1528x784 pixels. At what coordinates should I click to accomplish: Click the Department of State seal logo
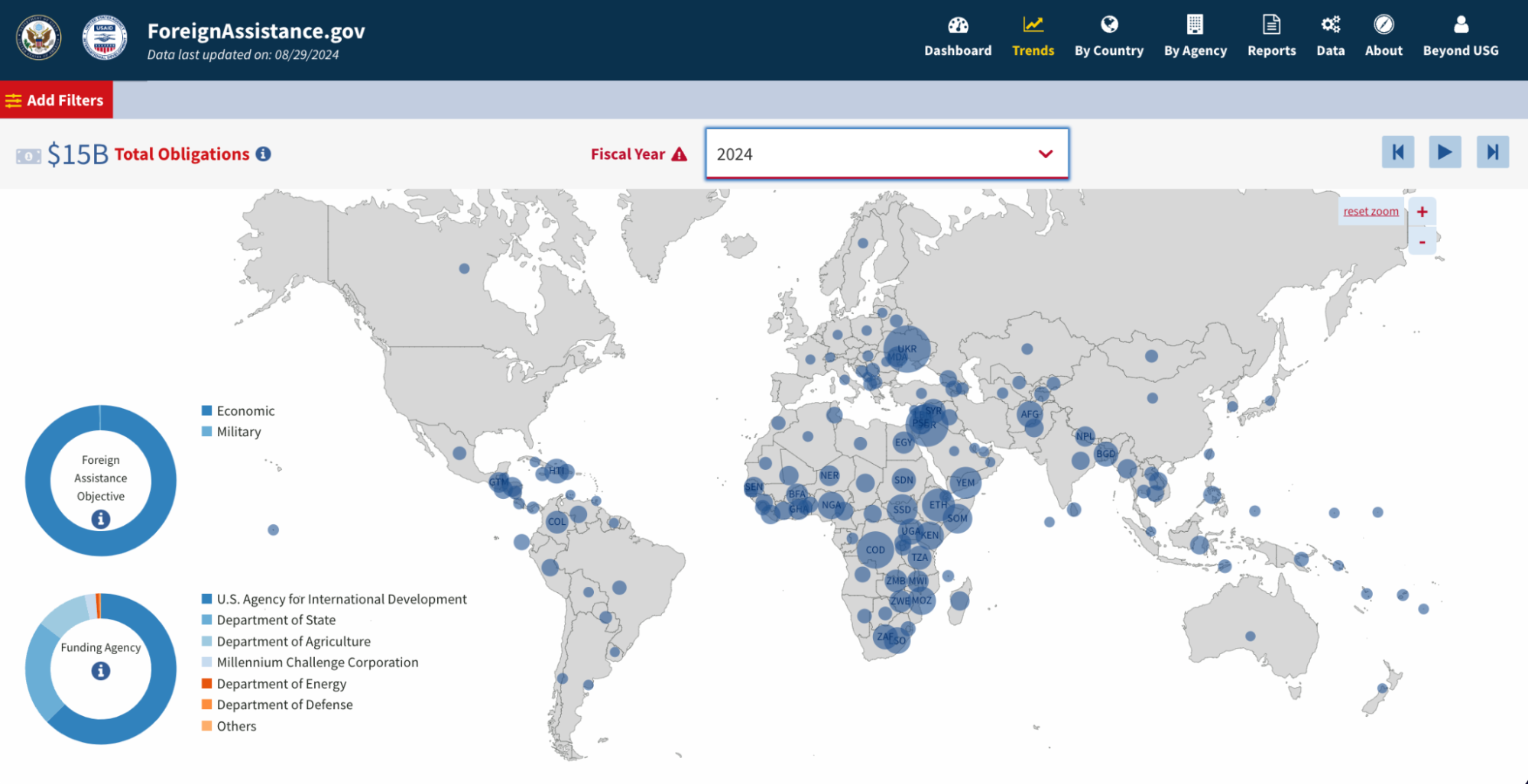[39, 37]
